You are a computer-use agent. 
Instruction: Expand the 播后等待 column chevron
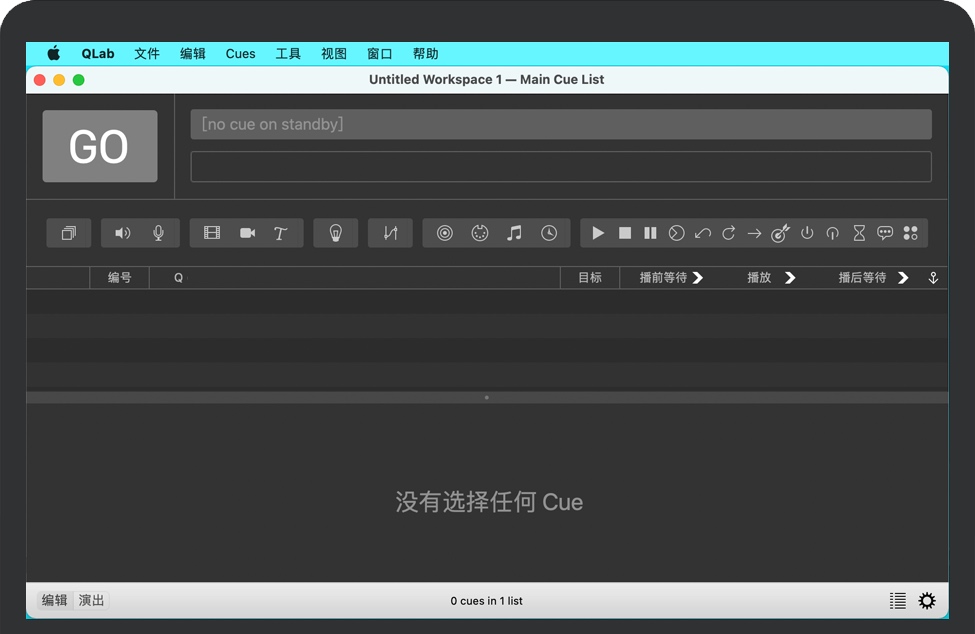tap(903, 278)
